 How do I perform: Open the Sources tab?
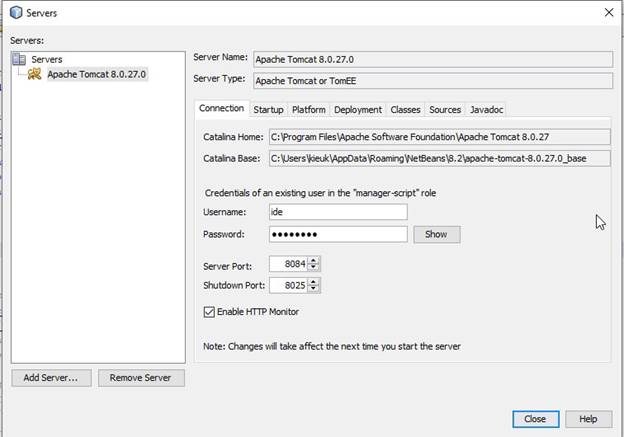(445, 109)
